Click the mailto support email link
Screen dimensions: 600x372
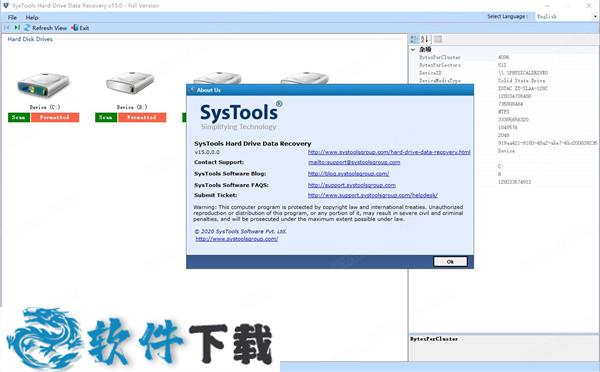pyautogui.click(x=354, y=162)
